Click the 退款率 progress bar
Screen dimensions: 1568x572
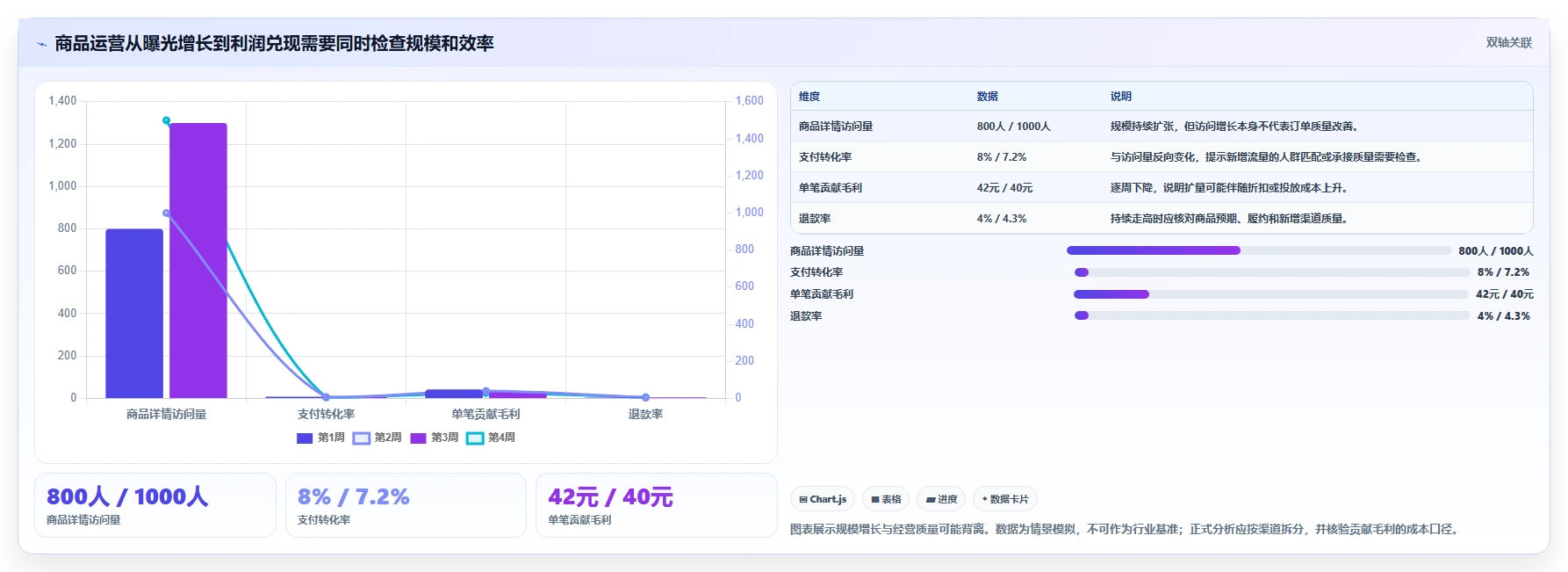click(x=1272, y=315)
